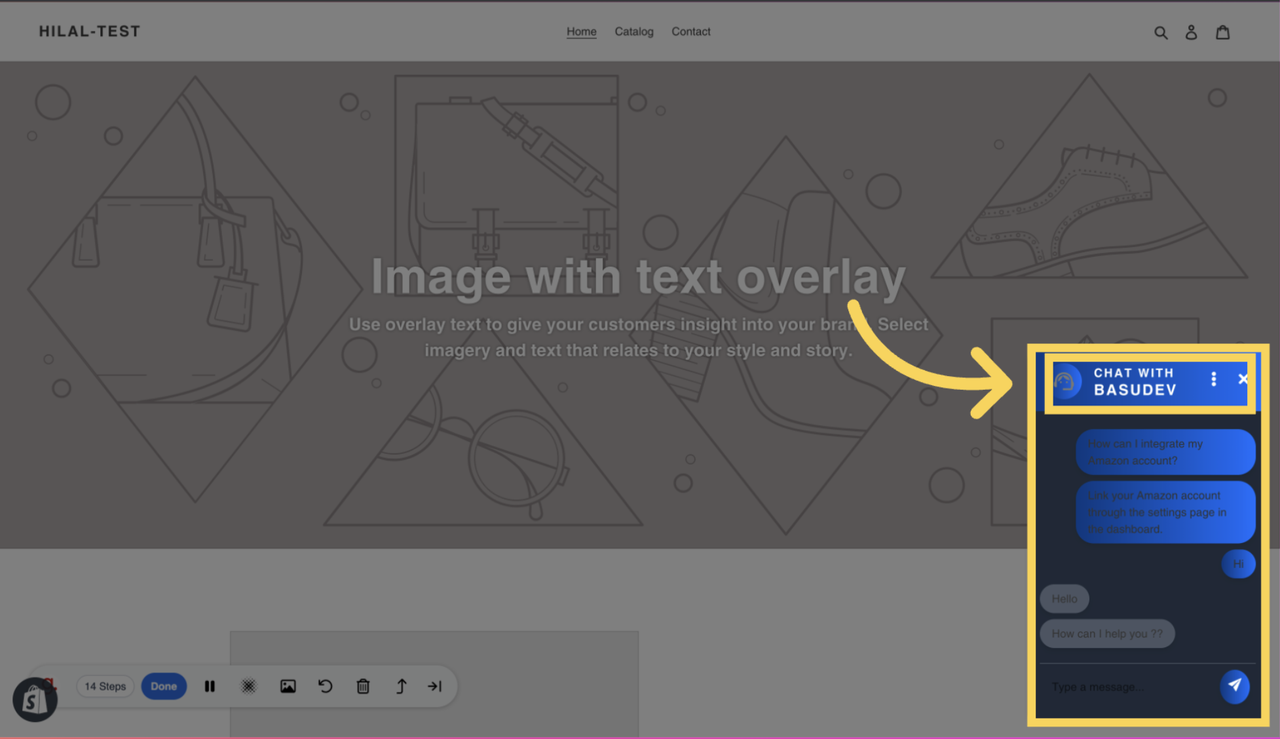Click the 'Type a message...' input field
Screen dimensions: 1280x739
coord(1128,687)
